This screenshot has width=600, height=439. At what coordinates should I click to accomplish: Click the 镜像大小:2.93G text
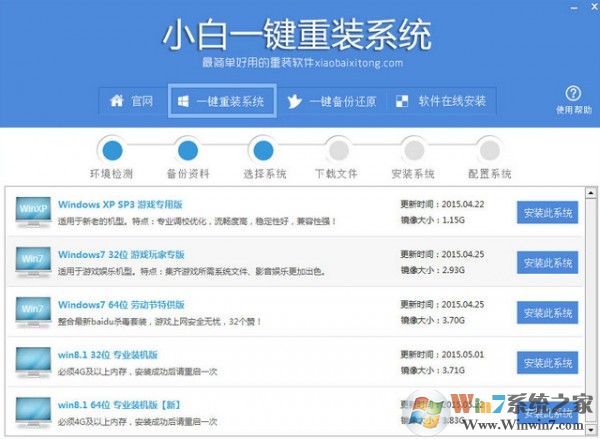pos(432,270)
